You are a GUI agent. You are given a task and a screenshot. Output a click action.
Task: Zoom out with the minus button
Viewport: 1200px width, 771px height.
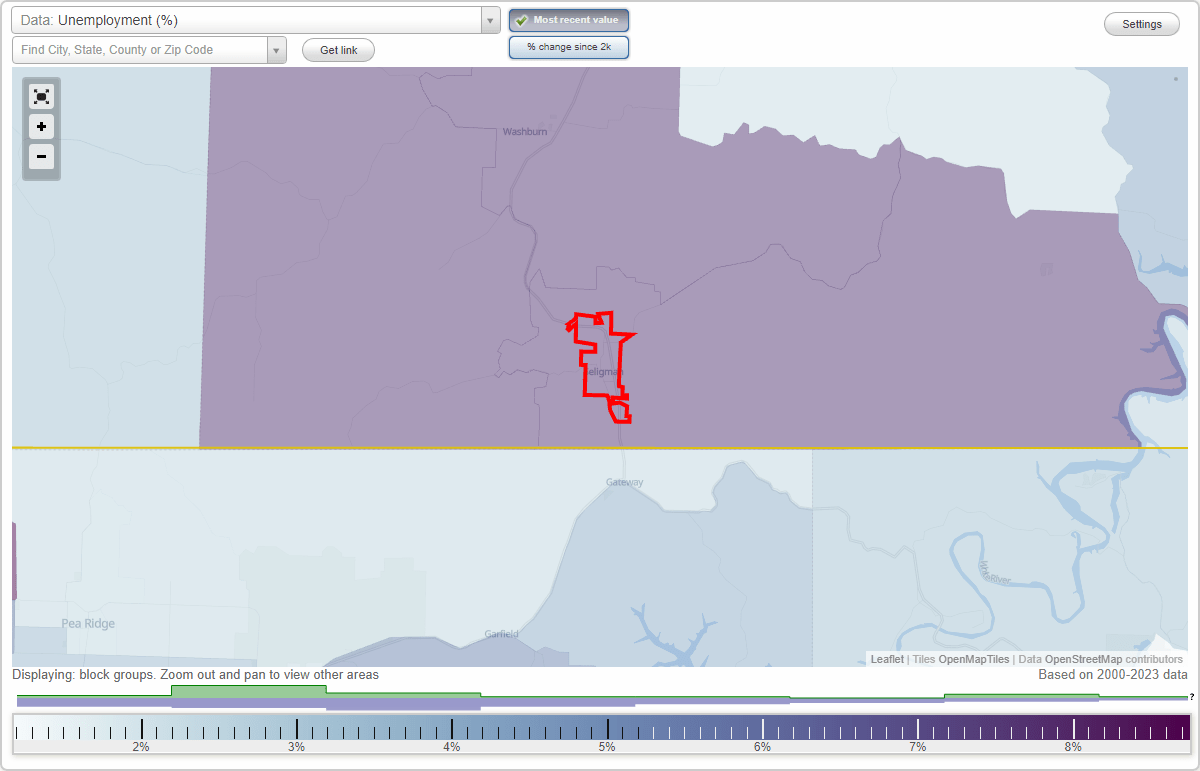pos(41,156)
